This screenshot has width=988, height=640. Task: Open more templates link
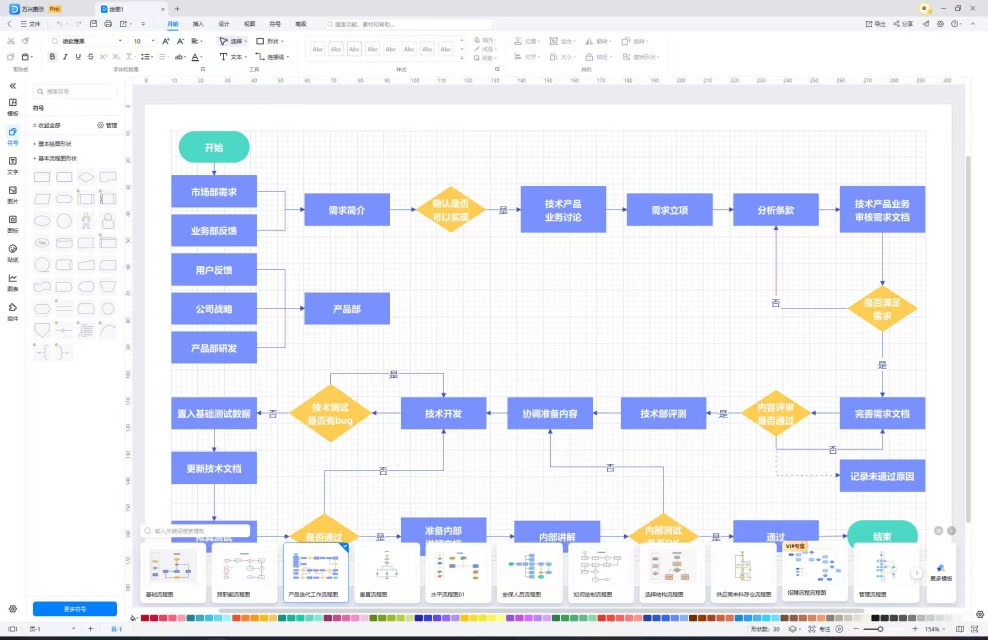pos(941,572)
